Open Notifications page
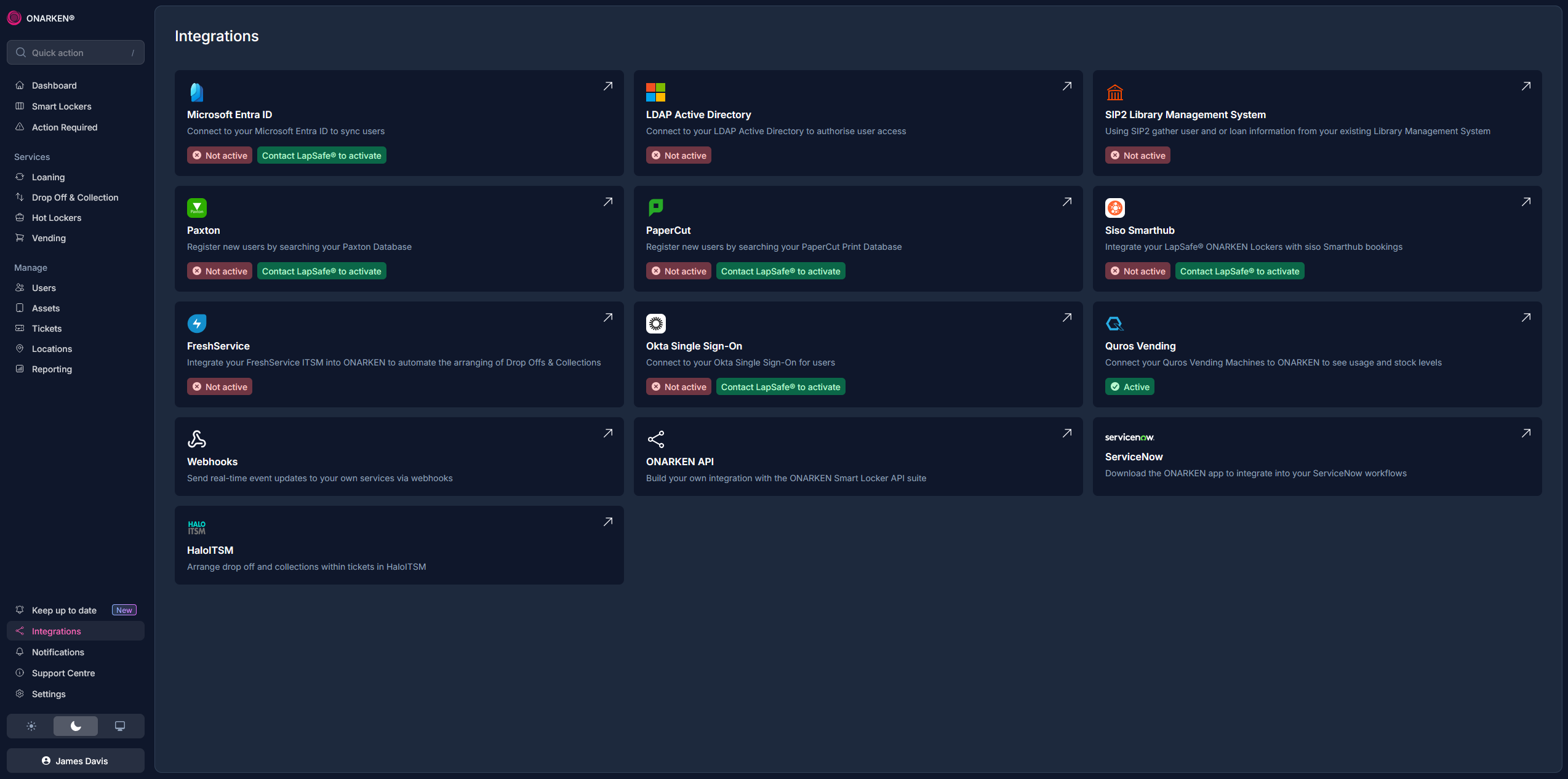 [x=76, y=652]
